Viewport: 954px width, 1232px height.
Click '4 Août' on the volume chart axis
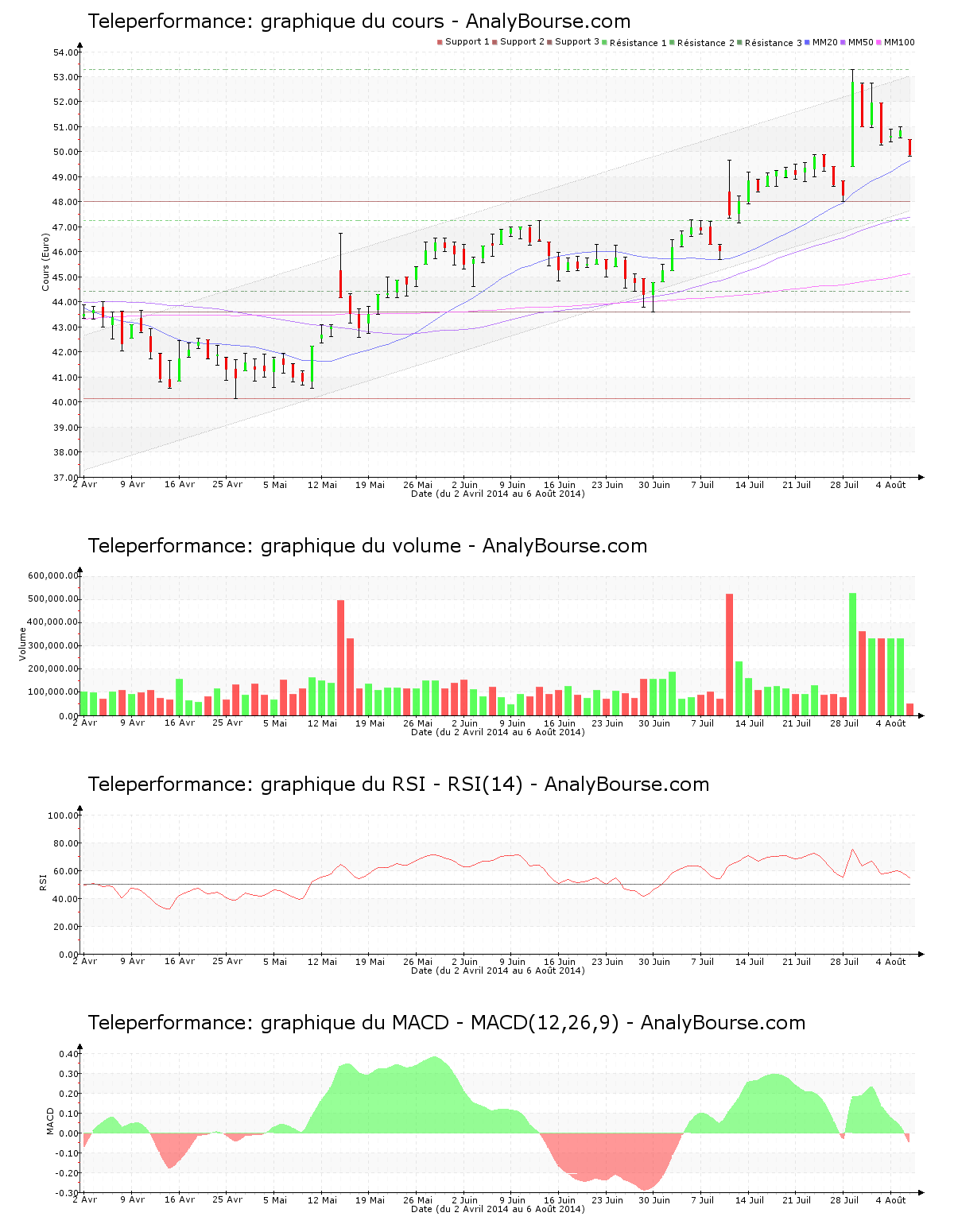coord(890,723)
